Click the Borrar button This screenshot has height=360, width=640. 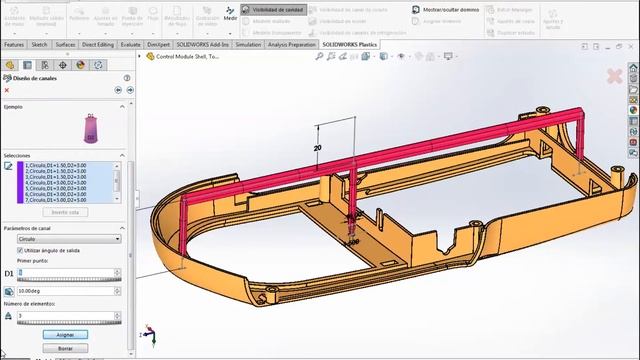pyautogui.click(x=65, y=349)
